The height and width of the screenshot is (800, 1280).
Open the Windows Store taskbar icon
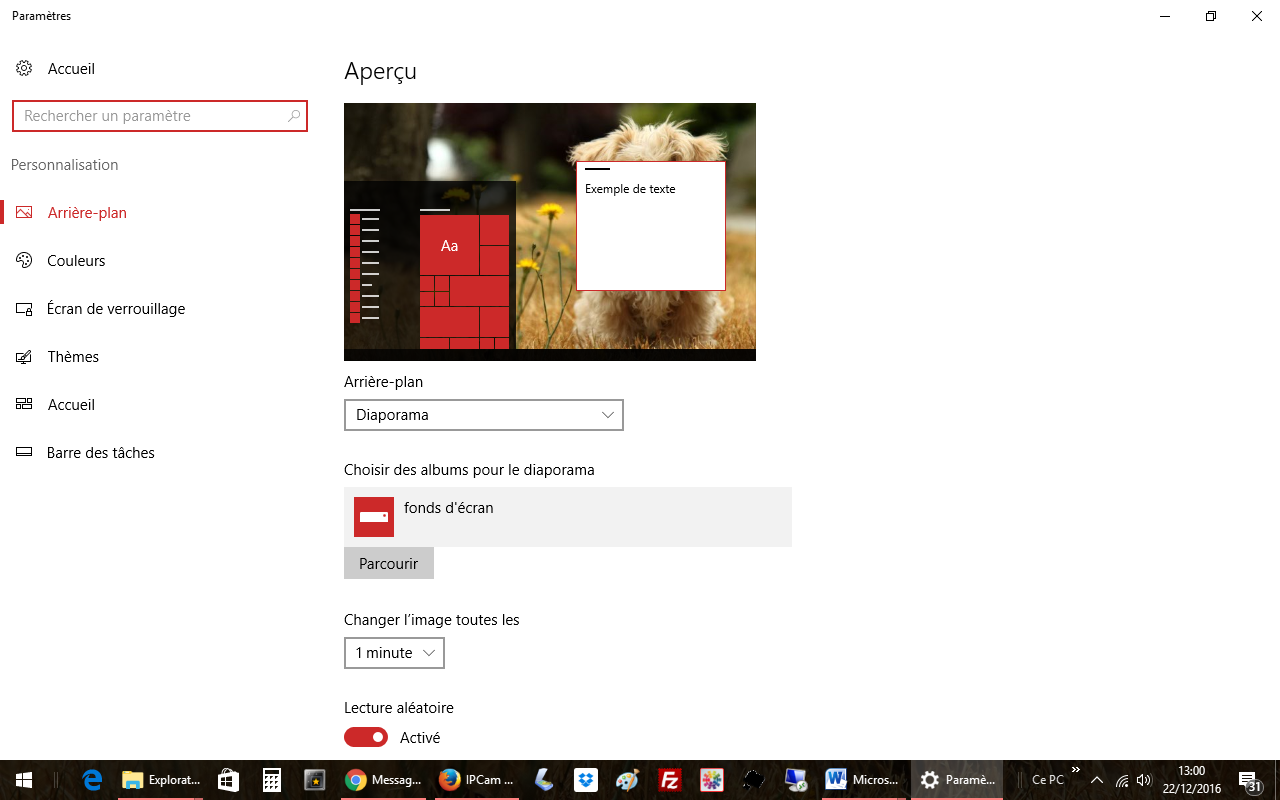(x=229, y=780)
